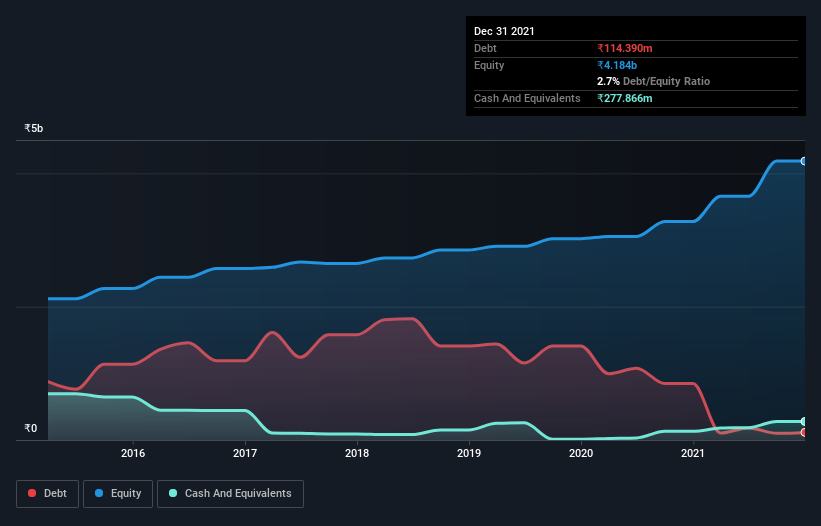Click the 2018 x-axis label
The image size is (821, 526).
pyautogui.click(x=357, y=453)
